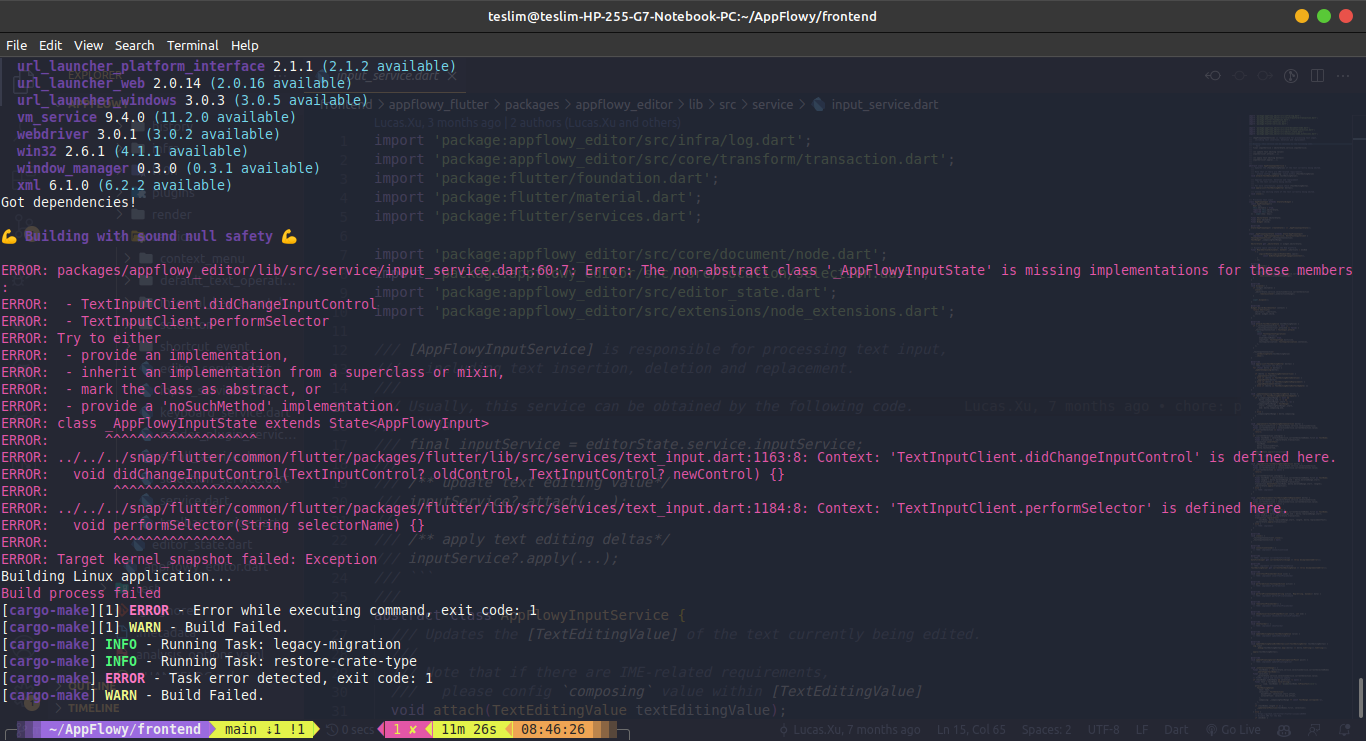Click the webdriver 3.0.1 line
Screen dimensions: 1366x741
point(148,134)
